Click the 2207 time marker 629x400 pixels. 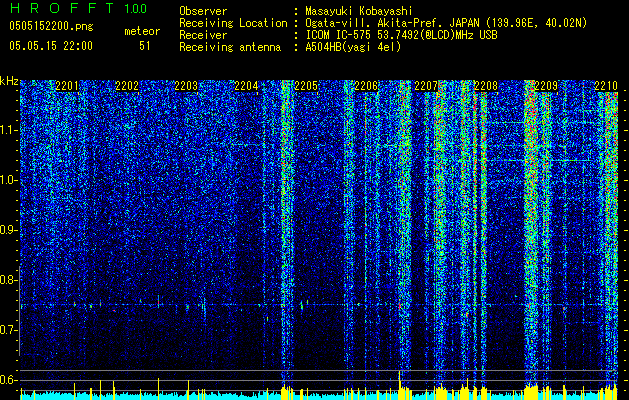426,86
